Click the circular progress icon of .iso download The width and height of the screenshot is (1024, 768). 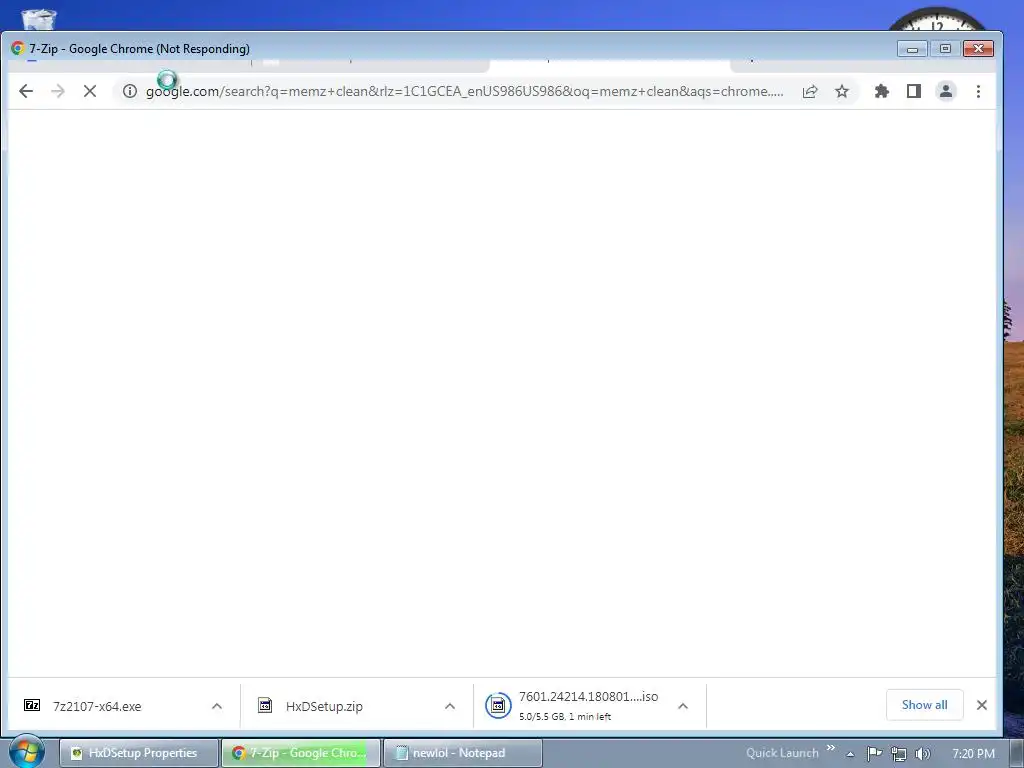pyautogui.click(x=498, y=705)
